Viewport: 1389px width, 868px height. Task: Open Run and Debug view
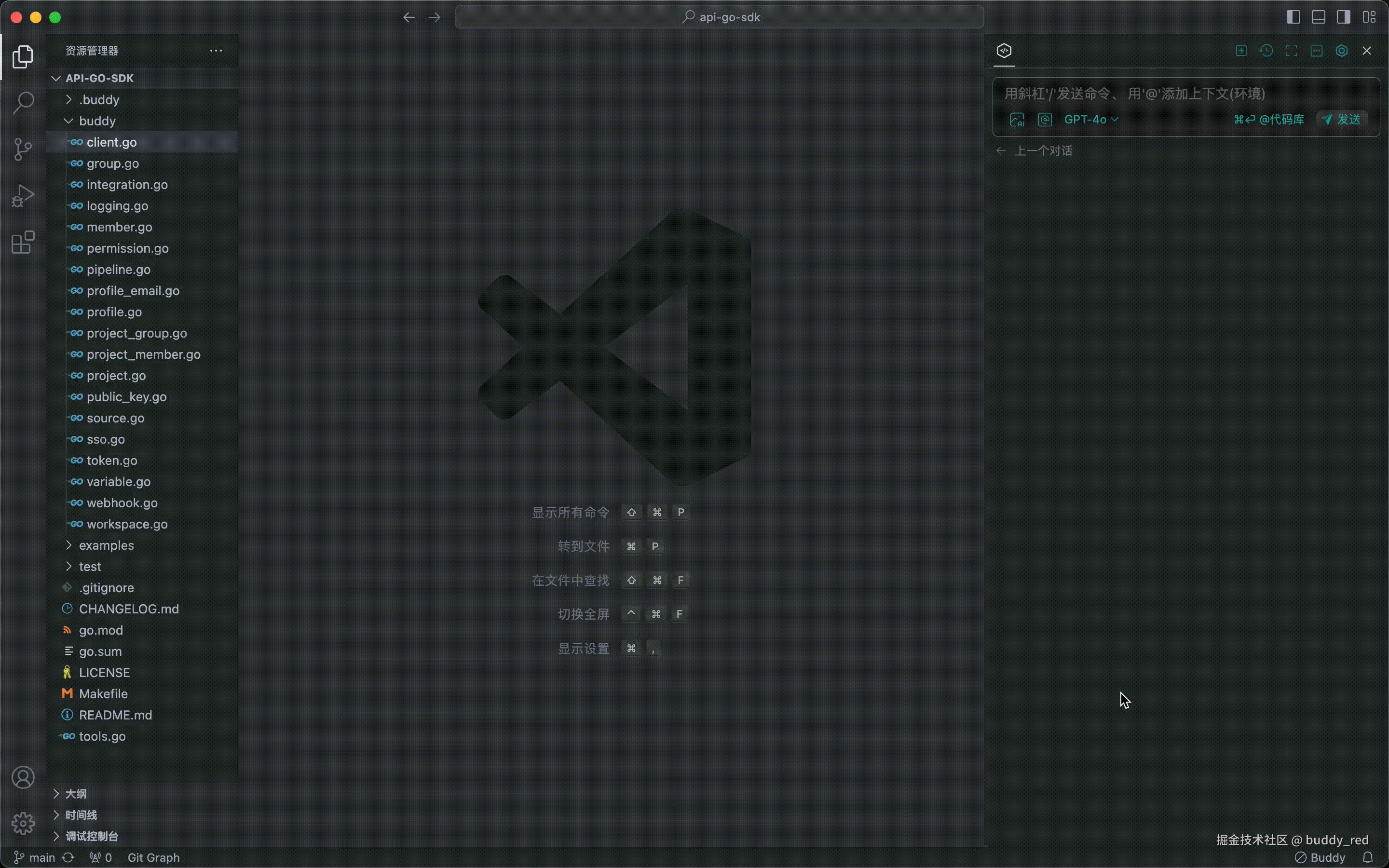pos(23,196)
